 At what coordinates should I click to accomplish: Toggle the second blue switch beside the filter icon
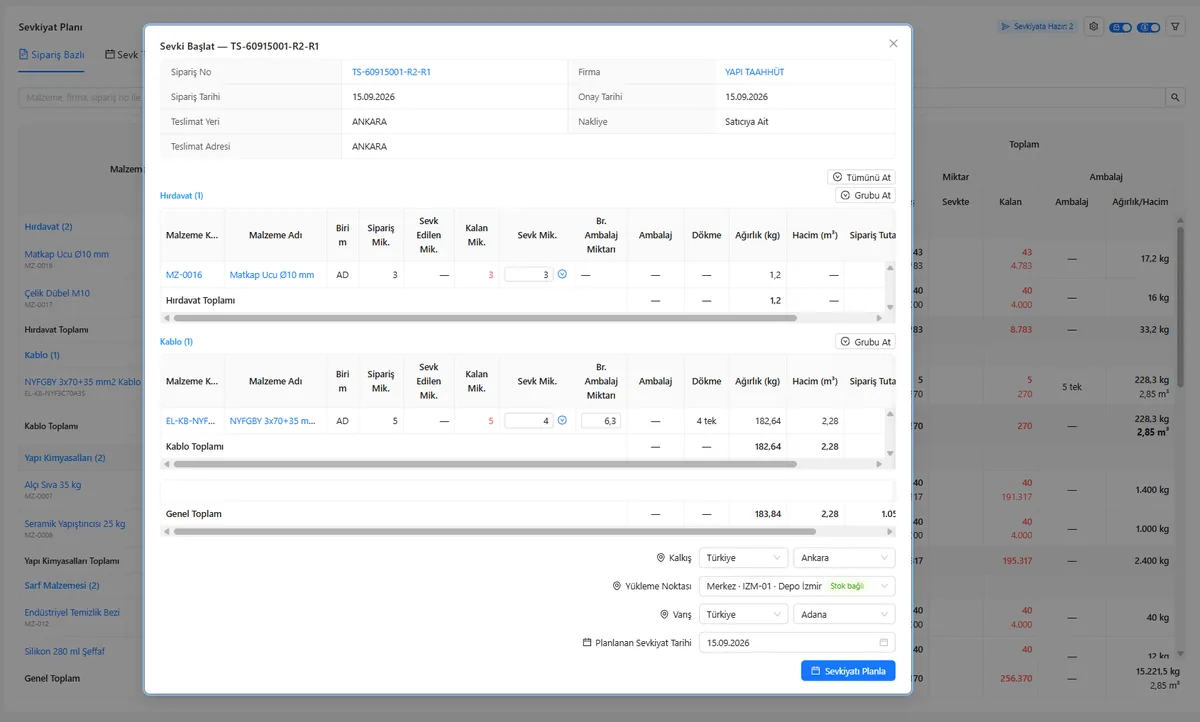[x=1149, y=27]
